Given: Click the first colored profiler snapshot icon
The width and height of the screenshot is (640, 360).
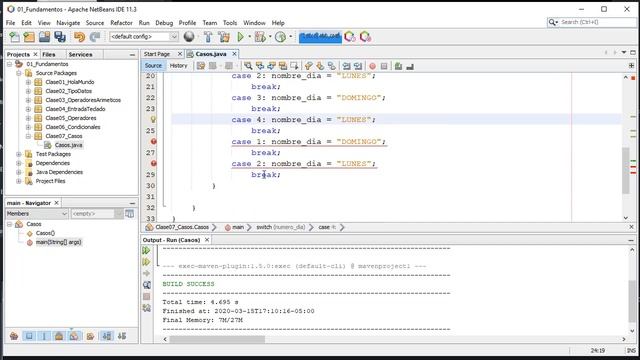Looking at the screenshot, I should (350, 37).
